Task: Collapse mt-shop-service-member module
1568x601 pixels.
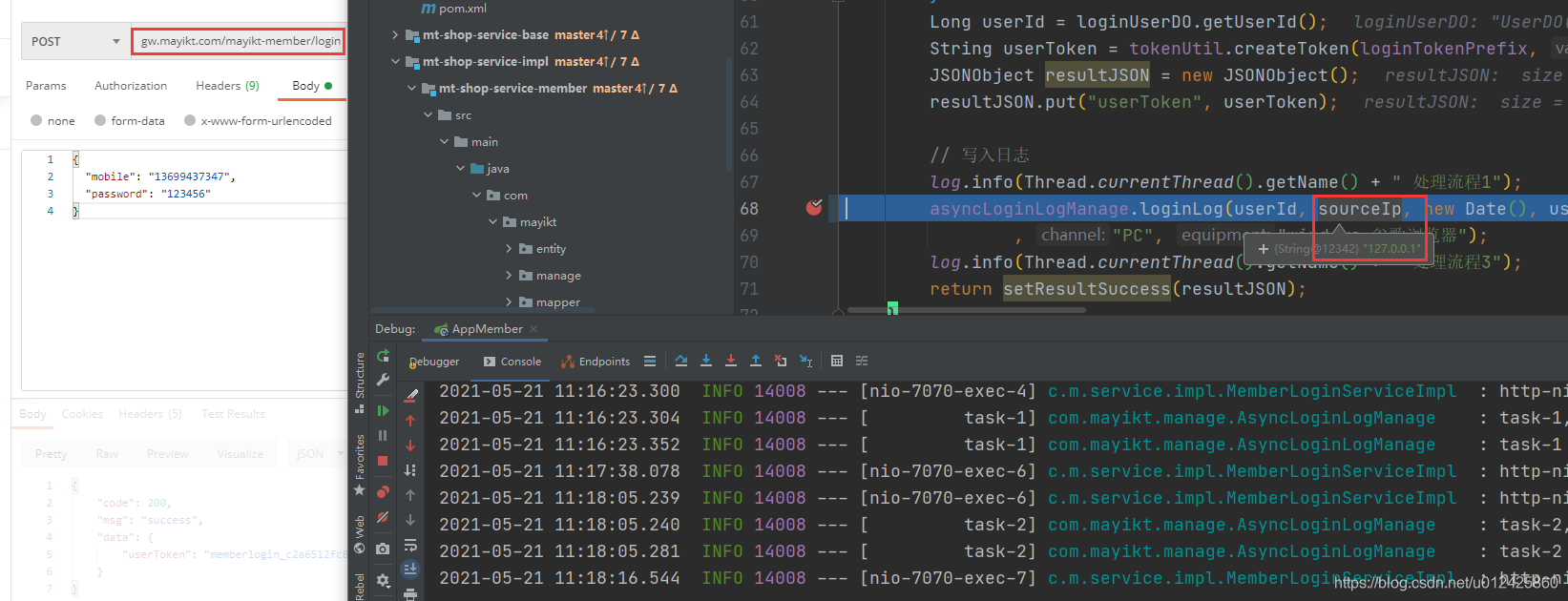Action: pos(412,89)
